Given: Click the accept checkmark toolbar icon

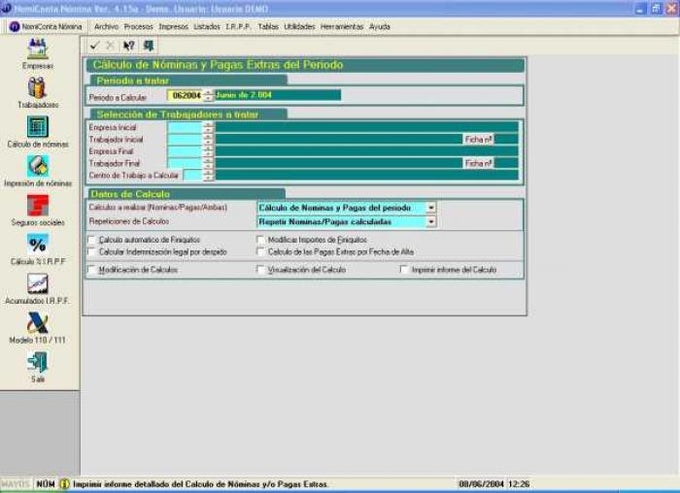Looking at the screenshot, I should (x=95, y=46).
